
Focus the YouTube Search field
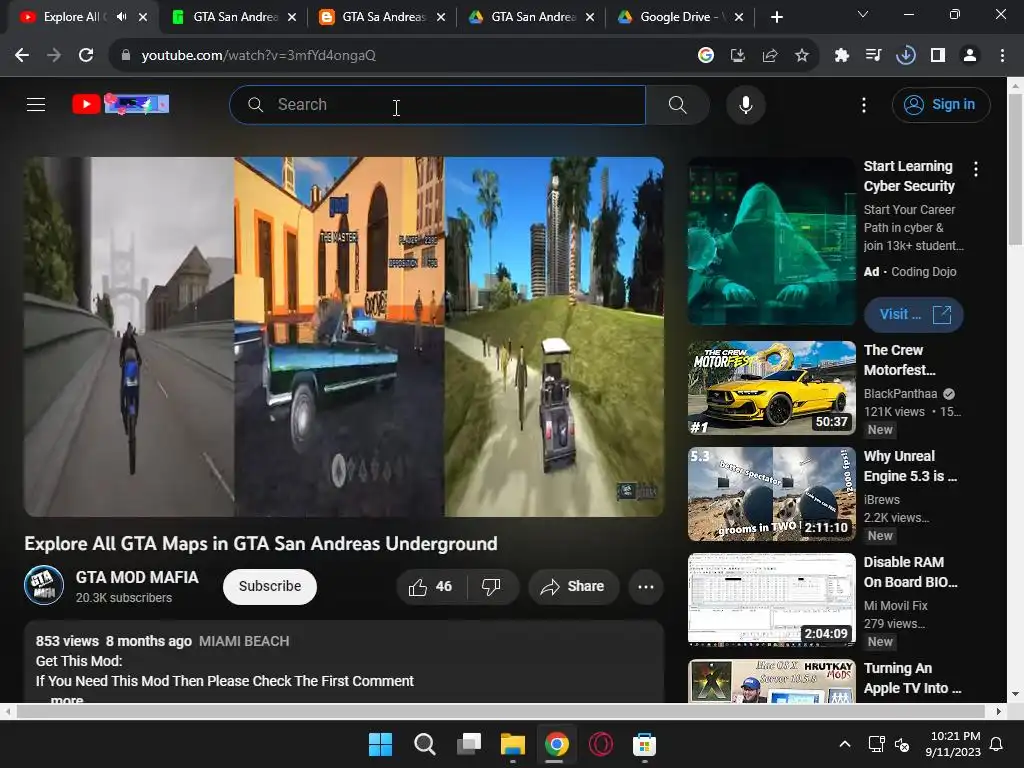438,104
